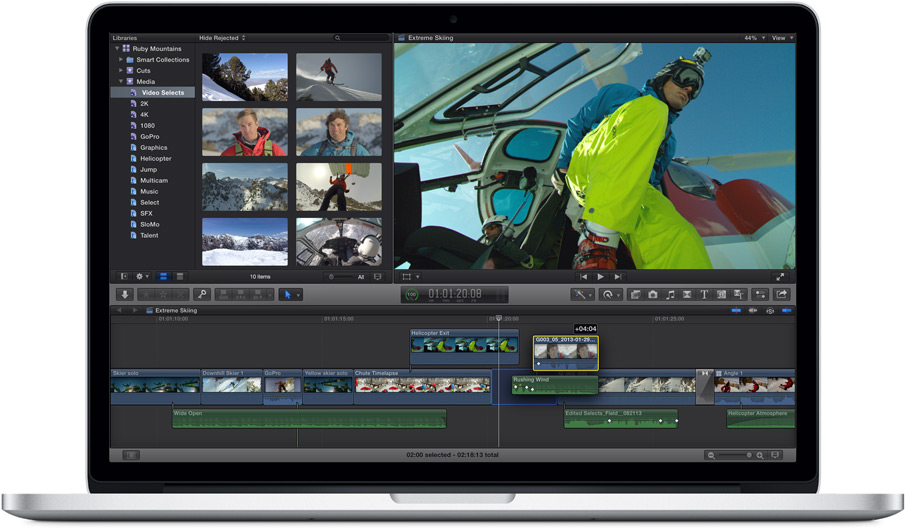Collapse the Ruby Mountains library
Image resolution: width=905 pixels, height=530 pixels.
(x=117, y=48)
